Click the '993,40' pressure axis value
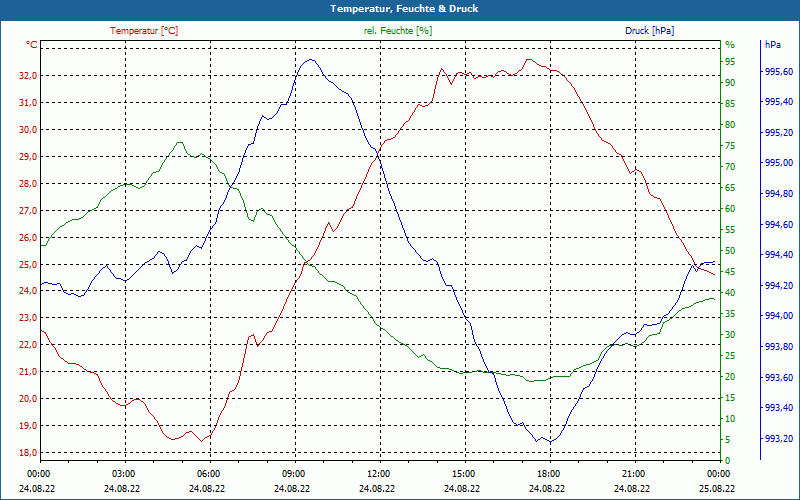This screenshot has width=800, height=500. (779, 408)
